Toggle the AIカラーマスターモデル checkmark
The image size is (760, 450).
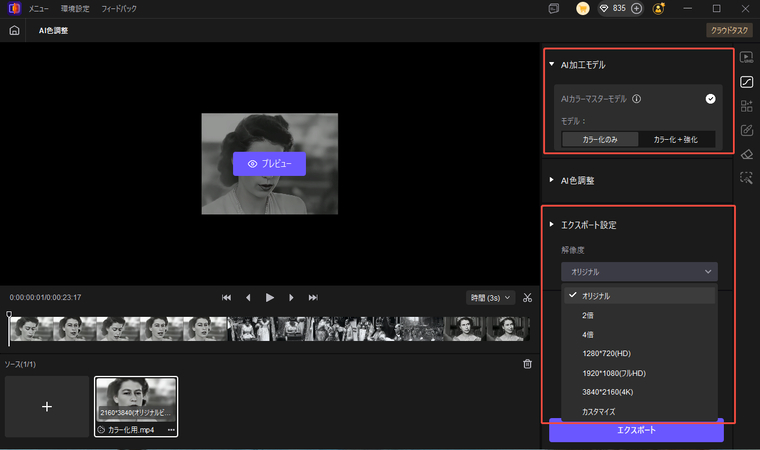[x=711, y=99]
